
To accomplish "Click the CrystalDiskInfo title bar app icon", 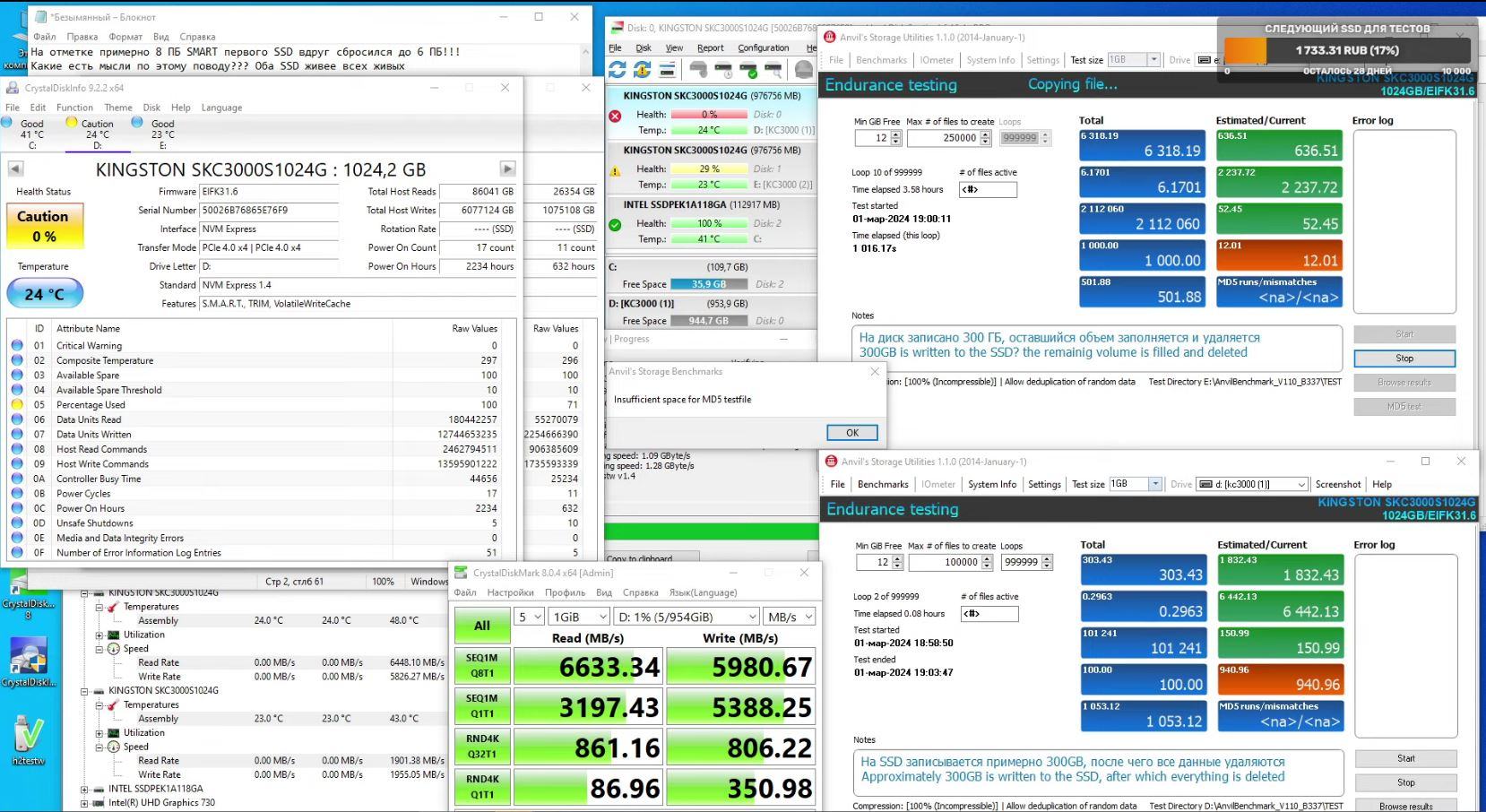I will point(13,88).
